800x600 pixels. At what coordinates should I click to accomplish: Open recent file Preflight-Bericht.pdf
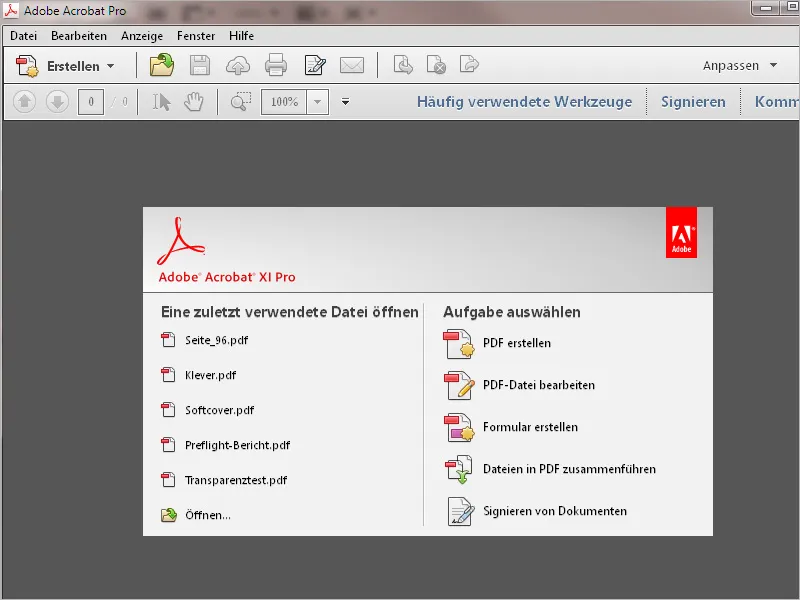coord(237,445)
